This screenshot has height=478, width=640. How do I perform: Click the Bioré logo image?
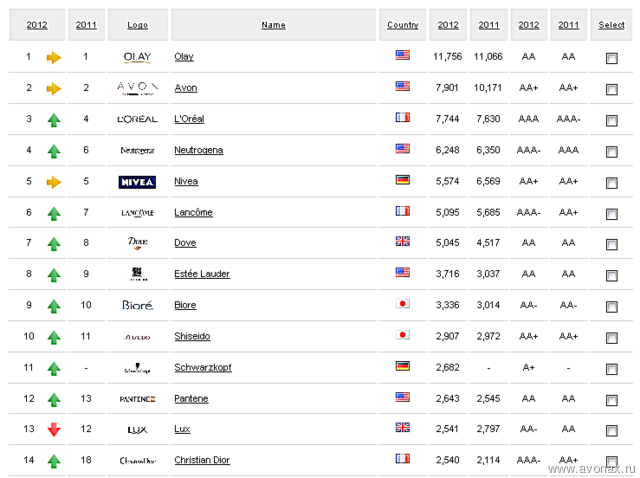(138, 305)
